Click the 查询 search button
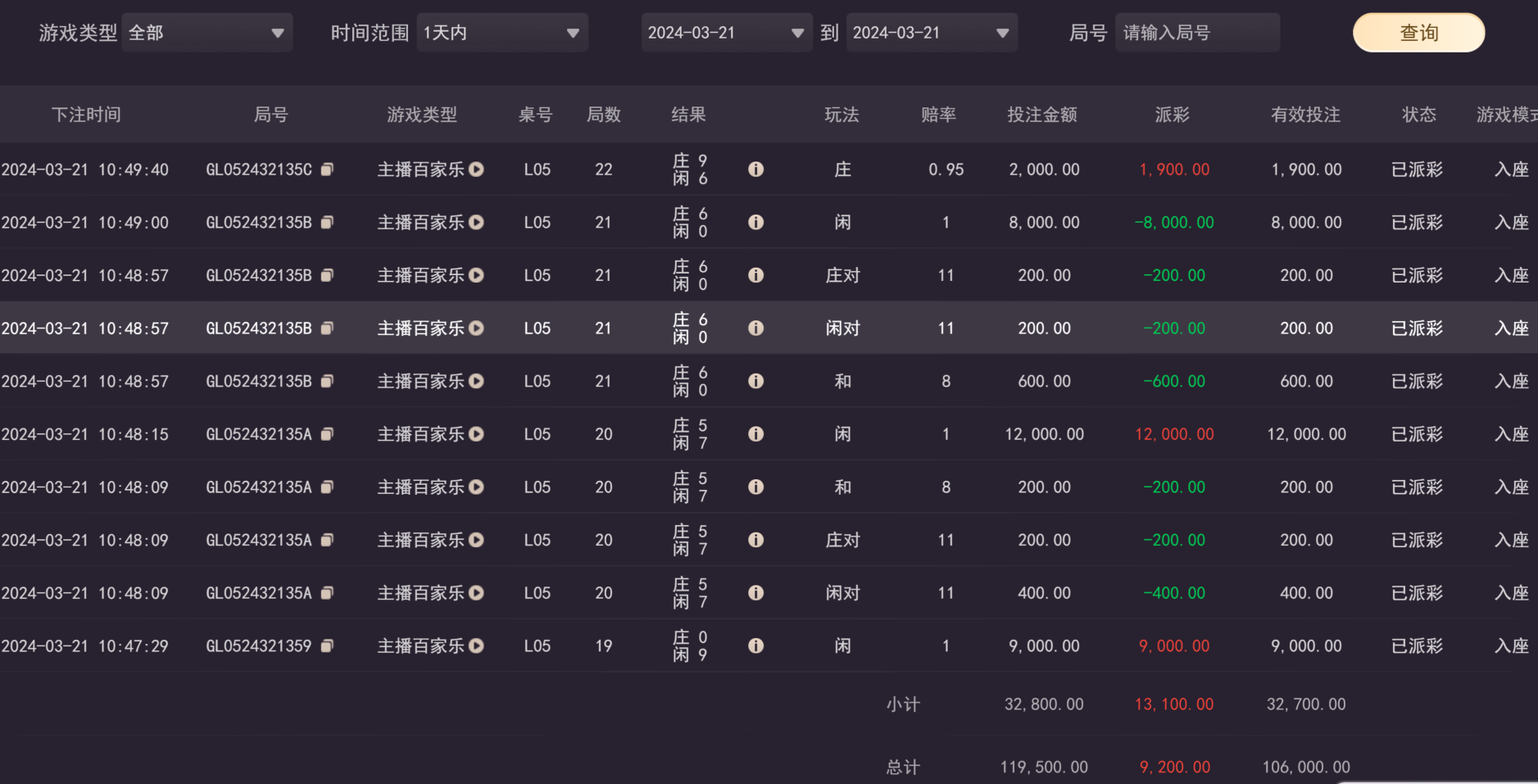1538x784 pixels. [1418, 33]
